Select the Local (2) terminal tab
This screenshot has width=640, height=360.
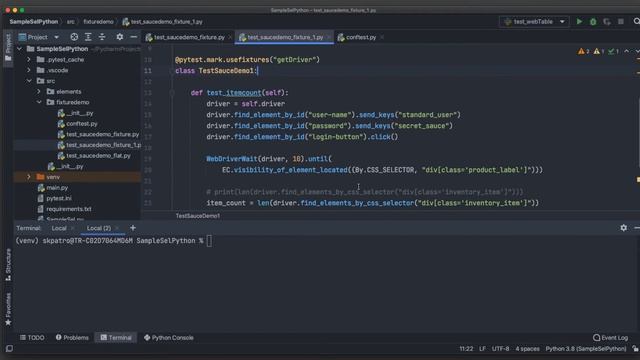99,228
